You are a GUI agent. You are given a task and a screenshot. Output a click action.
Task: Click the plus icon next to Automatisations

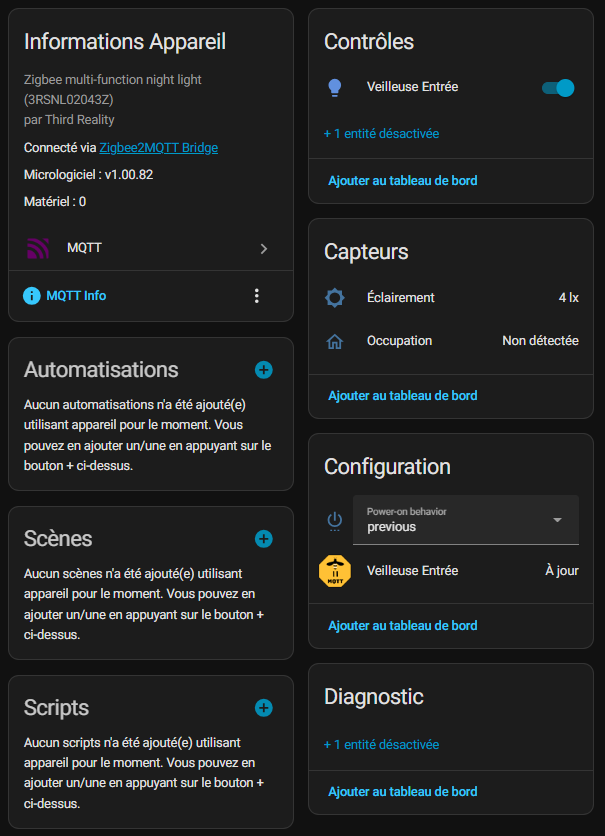click(x=264, y=370)
